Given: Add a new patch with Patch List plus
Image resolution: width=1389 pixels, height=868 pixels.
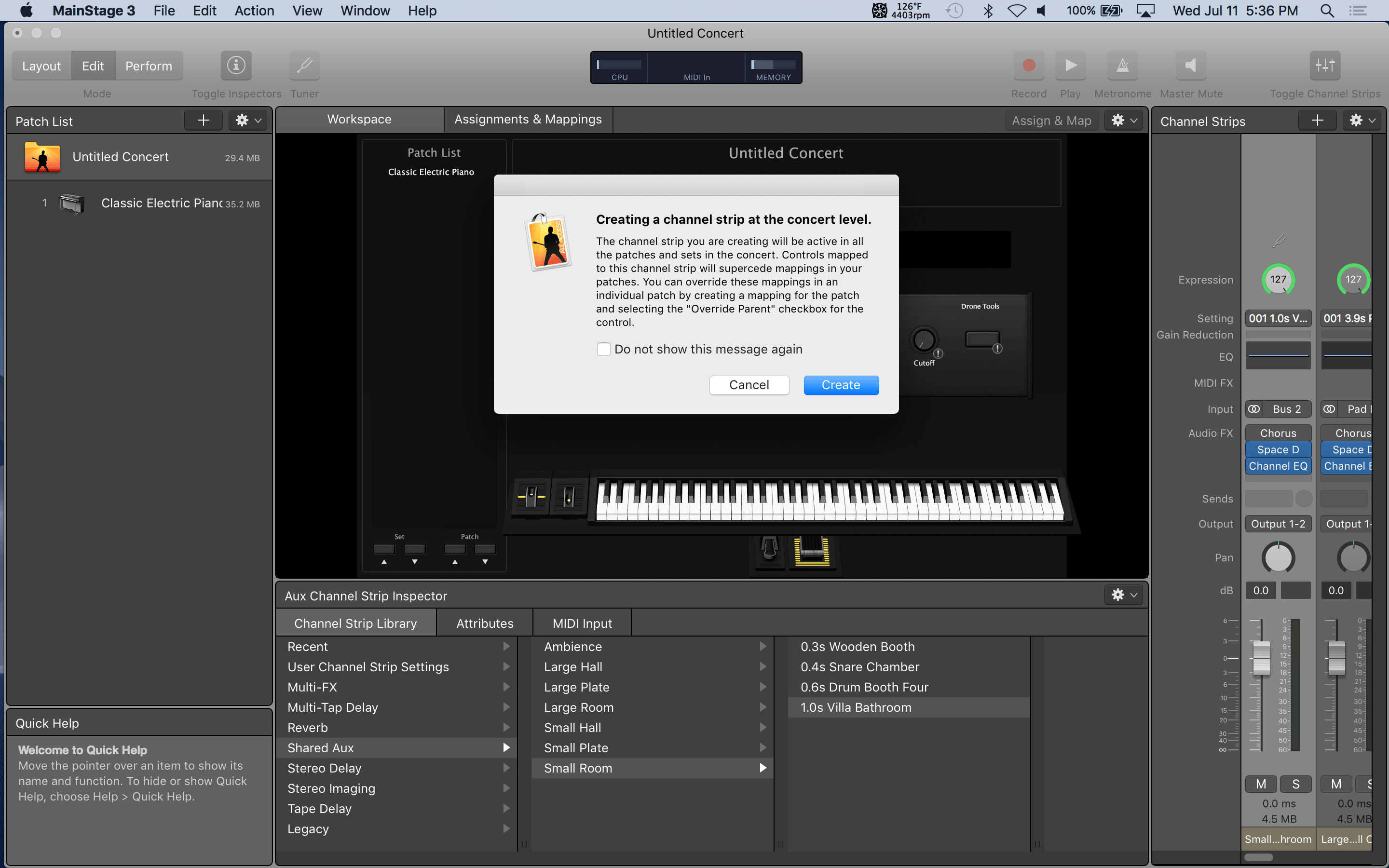Looking at the screenshot, I should pos(203,121).
